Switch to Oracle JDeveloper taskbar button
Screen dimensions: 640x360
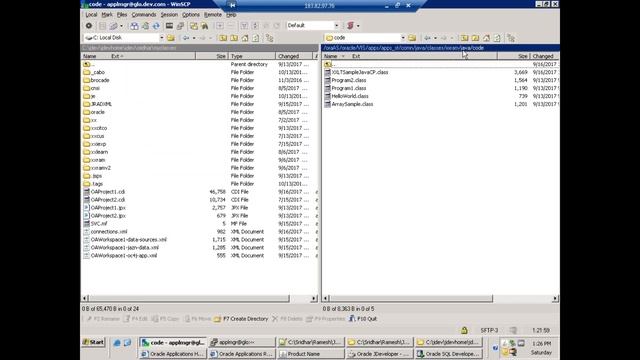[x=380, y=354]
